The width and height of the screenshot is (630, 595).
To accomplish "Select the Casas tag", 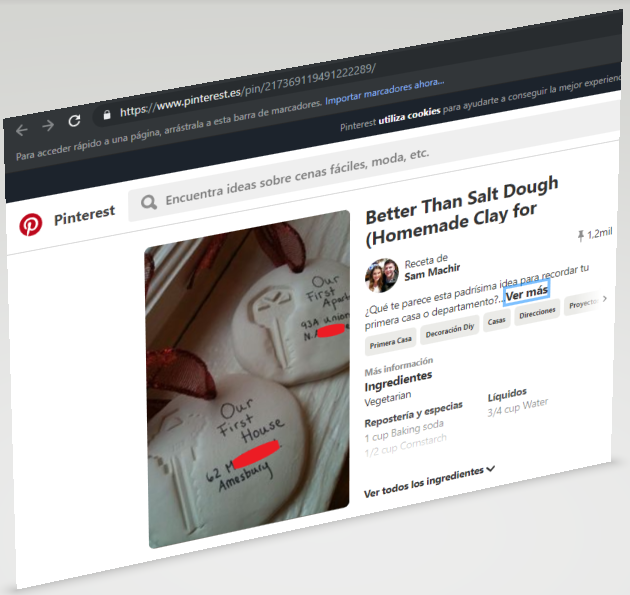I will pos(497,321).
